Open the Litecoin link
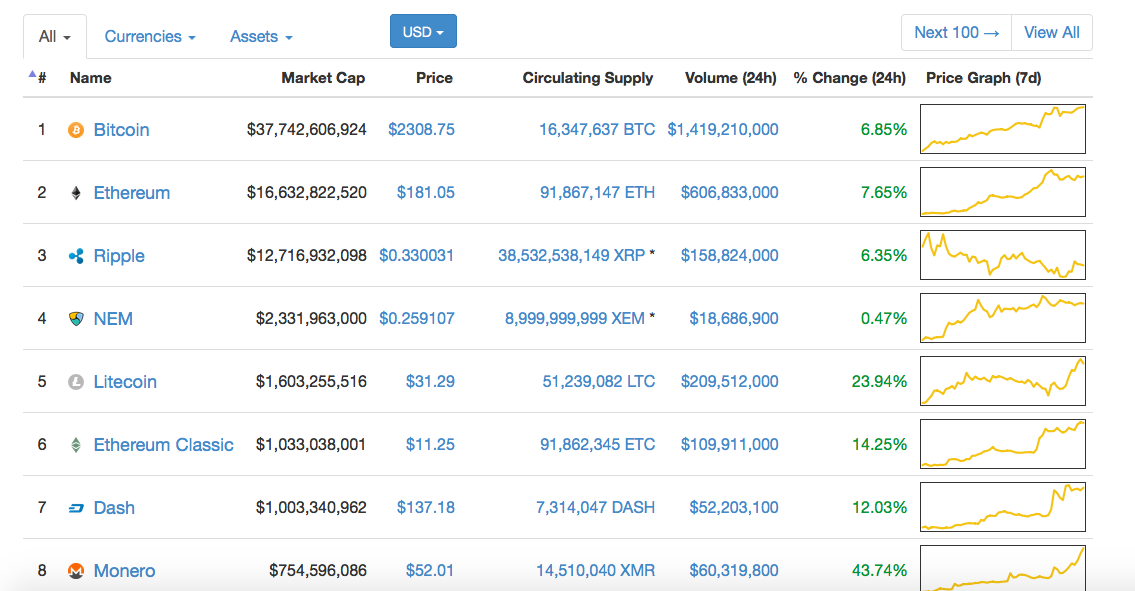The width and height of the screenshot is (1135, 591). click(125, 382)
